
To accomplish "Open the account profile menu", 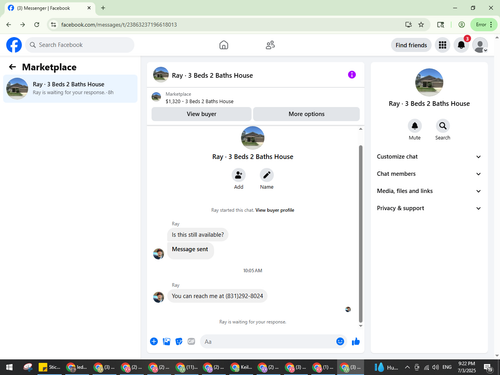I will click(x=480, y=45).
